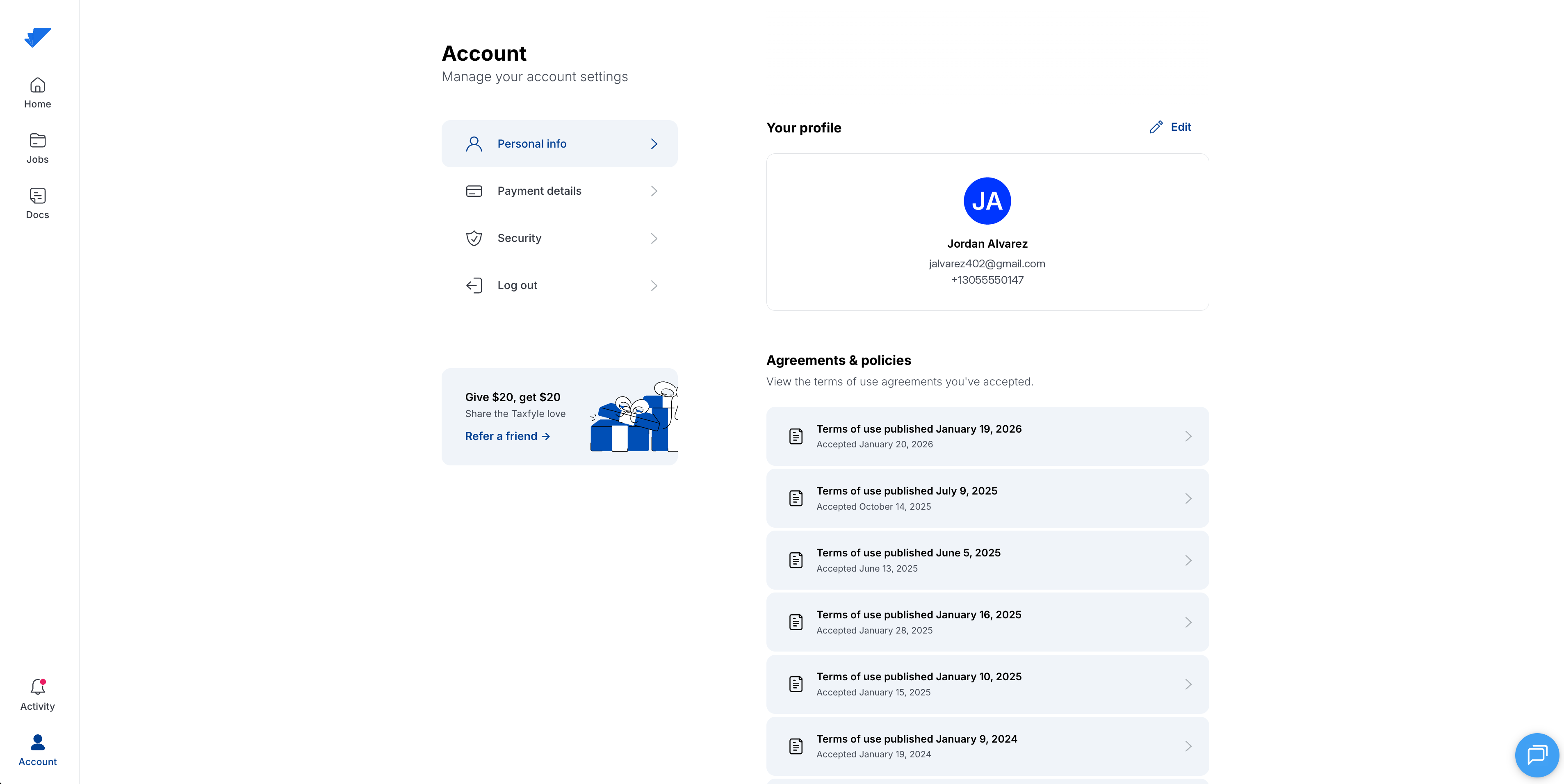
Task: Click the email jalvarez402@gmail.com
Action: pos(987,264)
